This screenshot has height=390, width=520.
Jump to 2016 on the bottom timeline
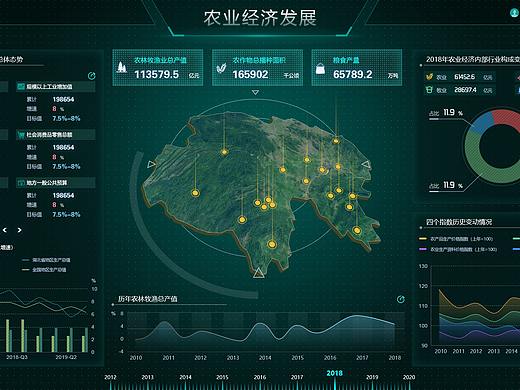(x=260, y=377)
